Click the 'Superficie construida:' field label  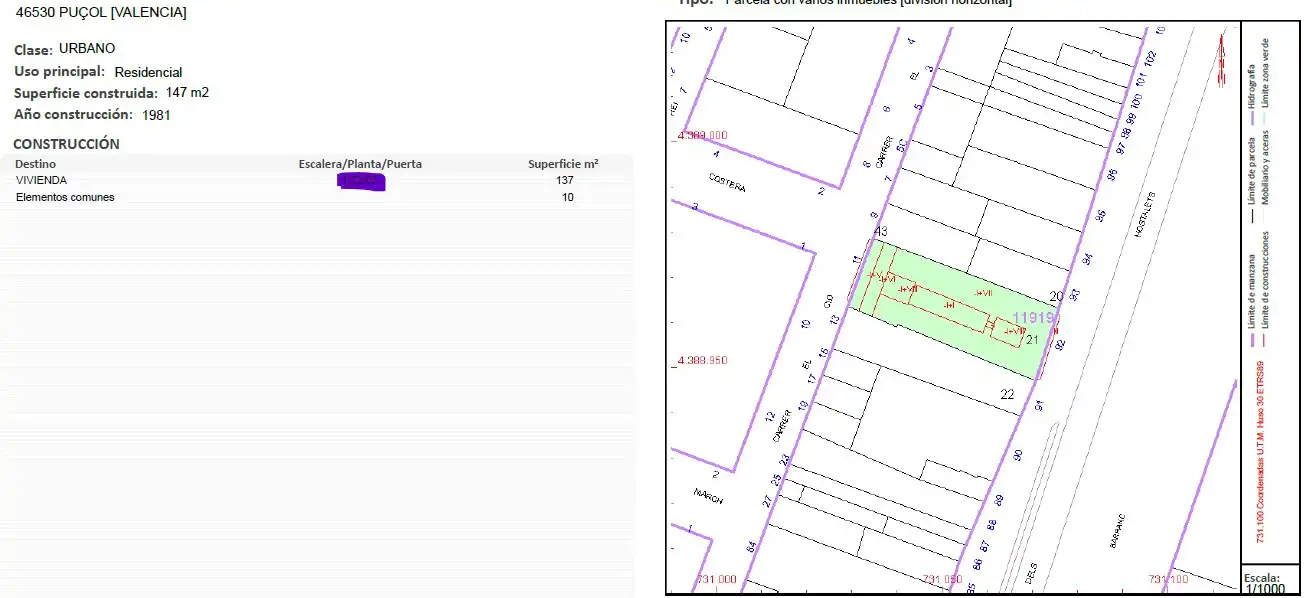click(86, 93)
